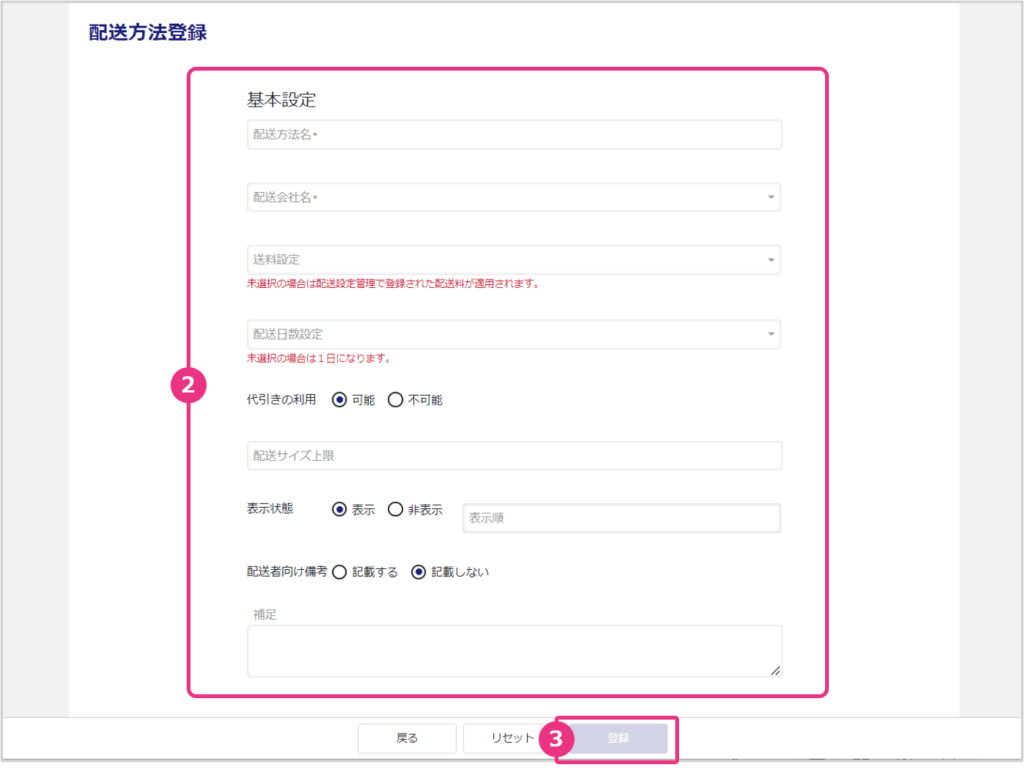Viewport: 1024px width, 768px height.
Task: Click the 配送サイズ上限 input field
Action: coord(514,456)
